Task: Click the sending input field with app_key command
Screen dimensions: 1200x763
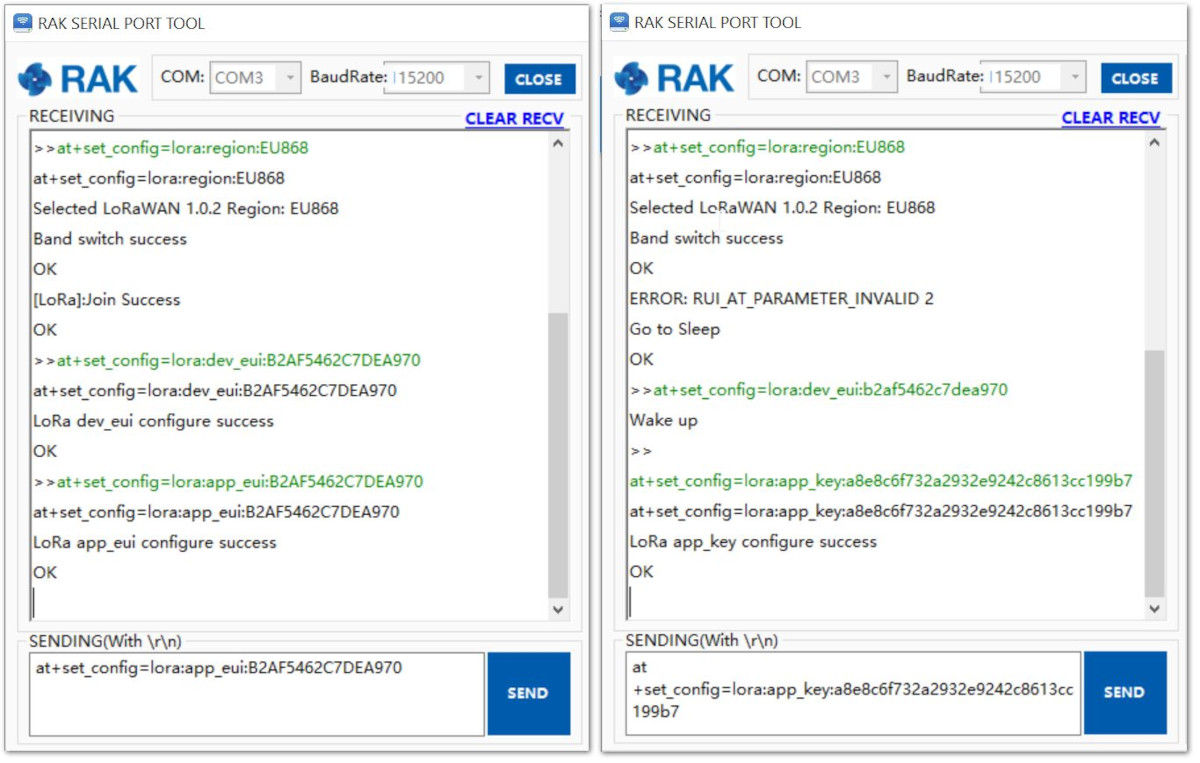Action: click(854, 693)
